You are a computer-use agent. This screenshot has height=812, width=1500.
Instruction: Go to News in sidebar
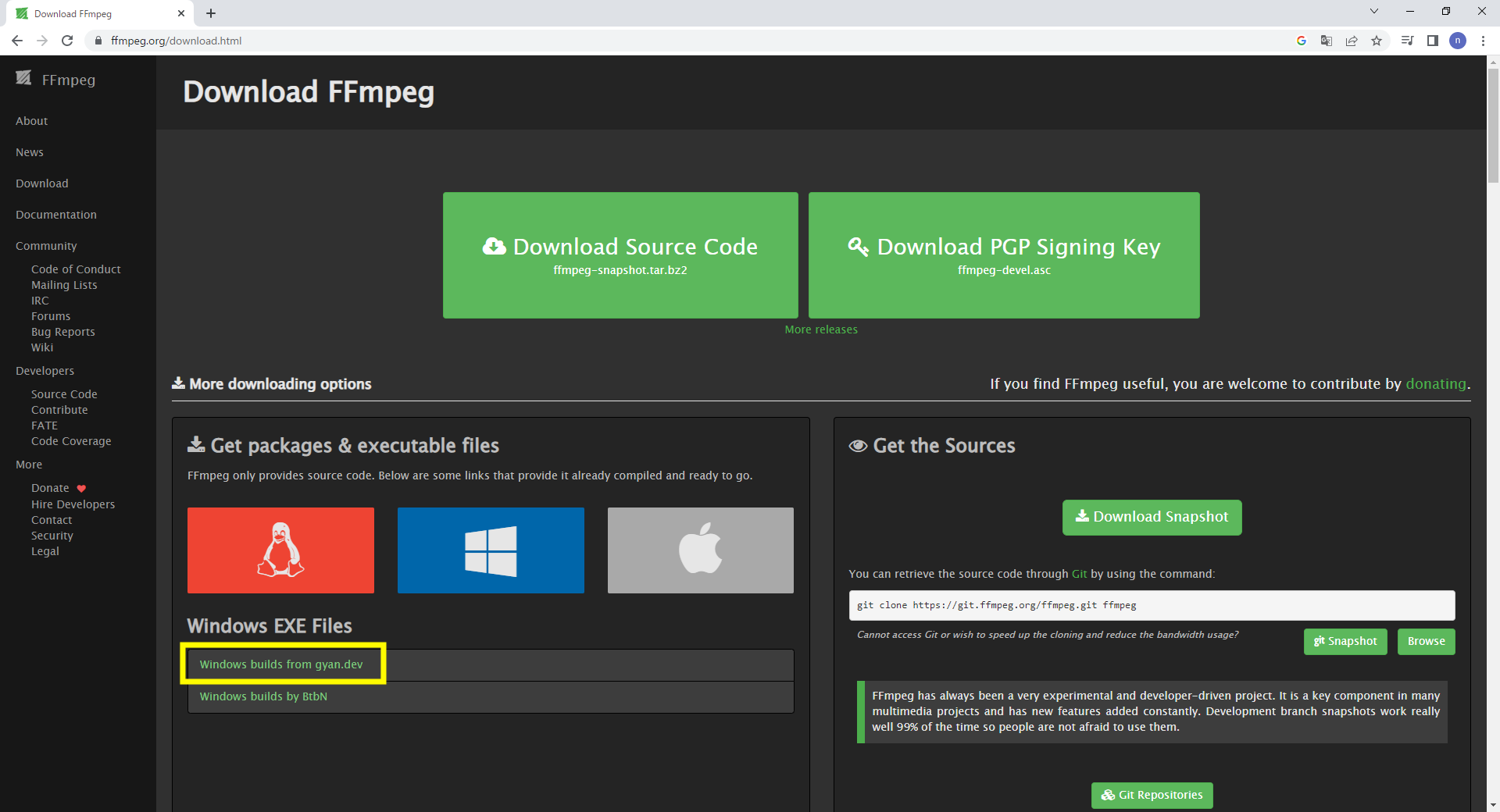click(30, 152)
